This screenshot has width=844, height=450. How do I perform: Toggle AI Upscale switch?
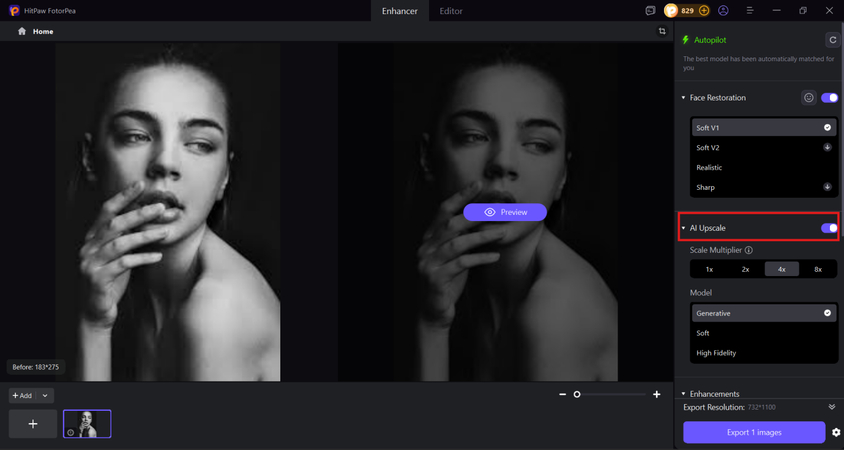click(x=829, y=228)
